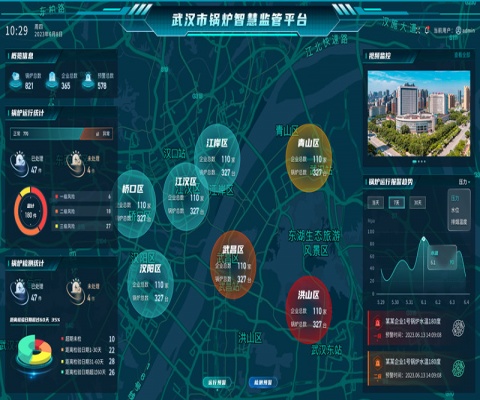Switch trend range to 30天
This screenshot has width=480, height=400.
coord(417,202)
